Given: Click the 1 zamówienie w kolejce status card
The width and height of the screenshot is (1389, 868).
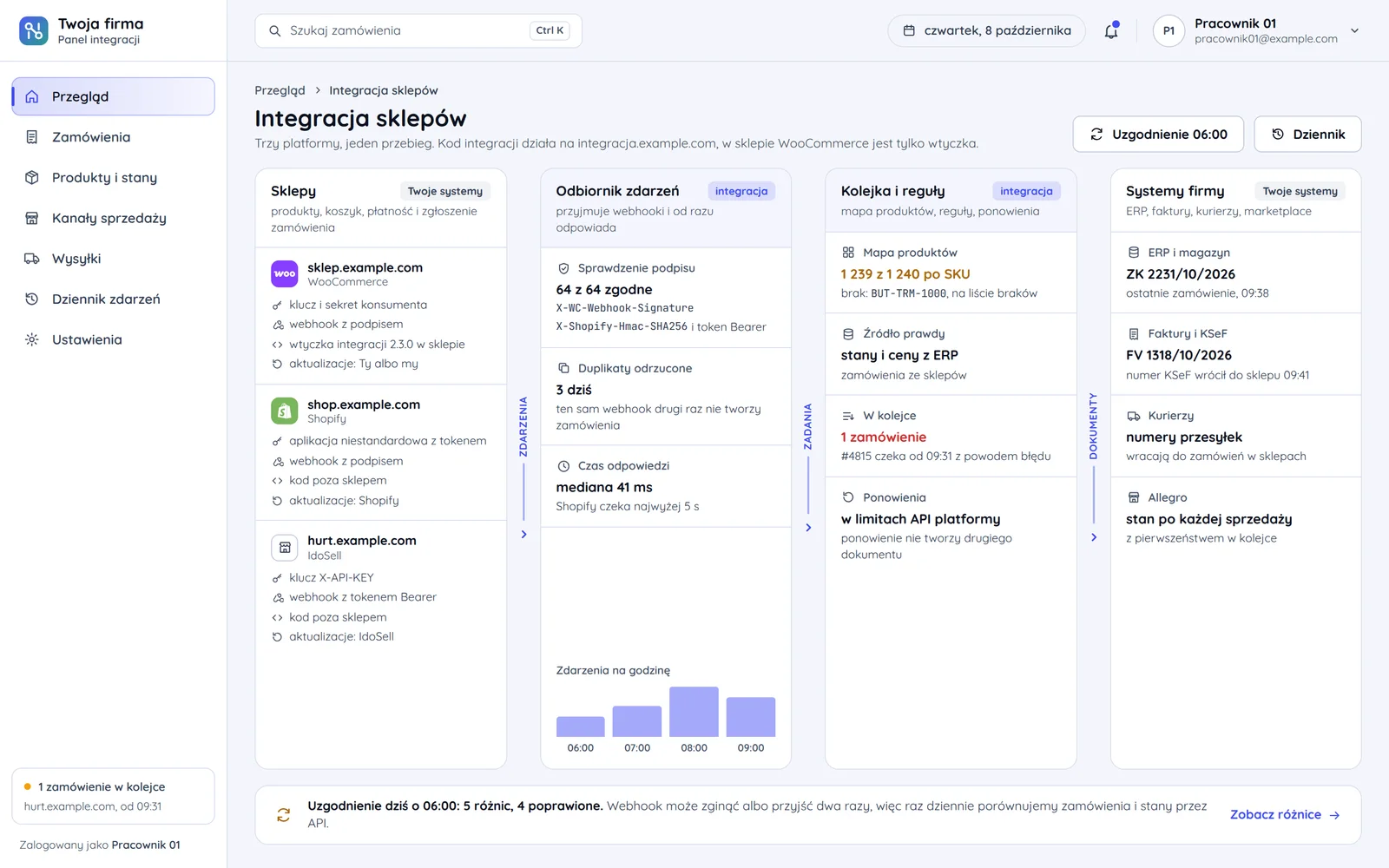Looking at the screenshot, I should coord(113,796).
